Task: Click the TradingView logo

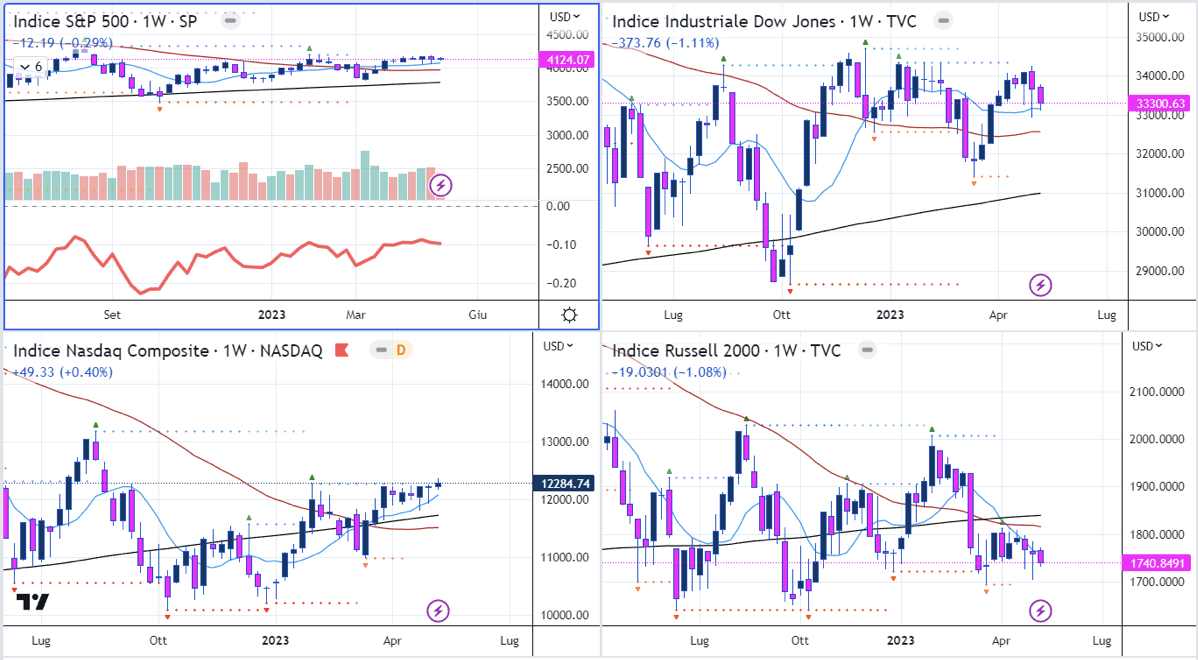Action: 33,602
